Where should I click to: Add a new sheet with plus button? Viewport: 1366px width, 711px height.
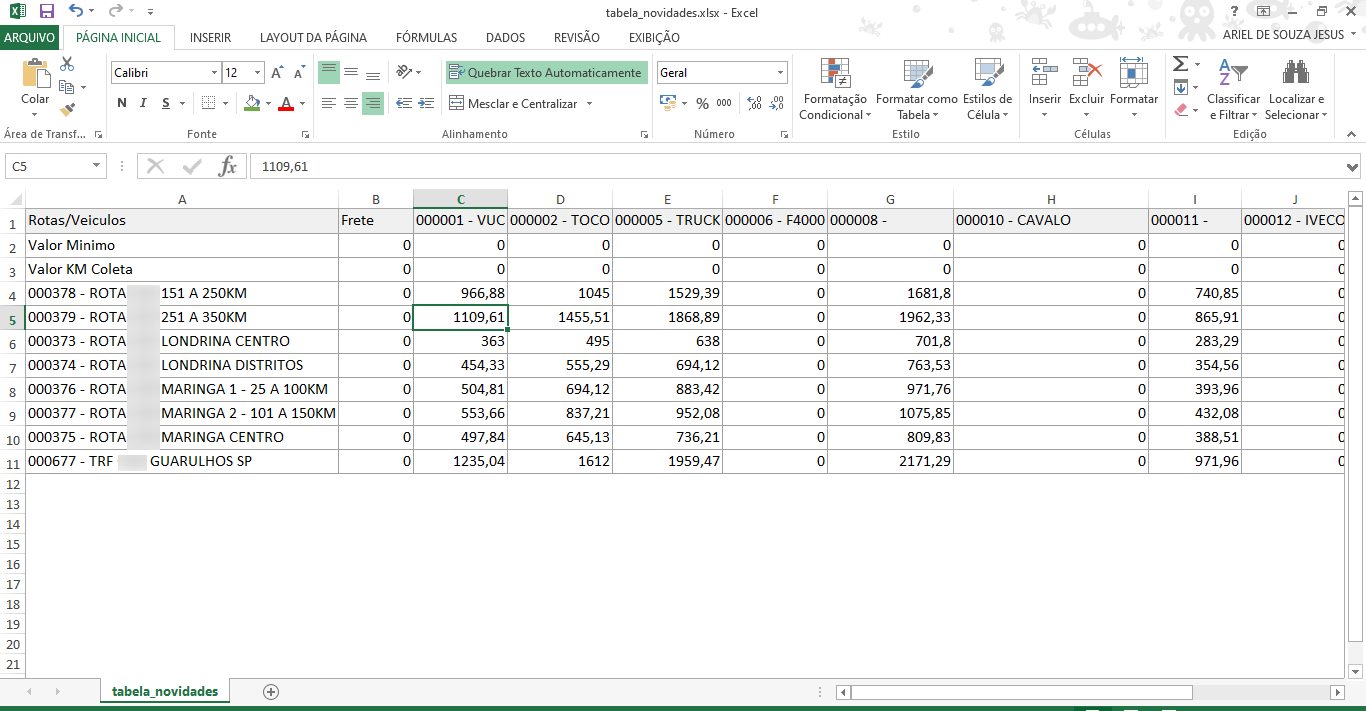pyautogui.click(x=270, y=692)
